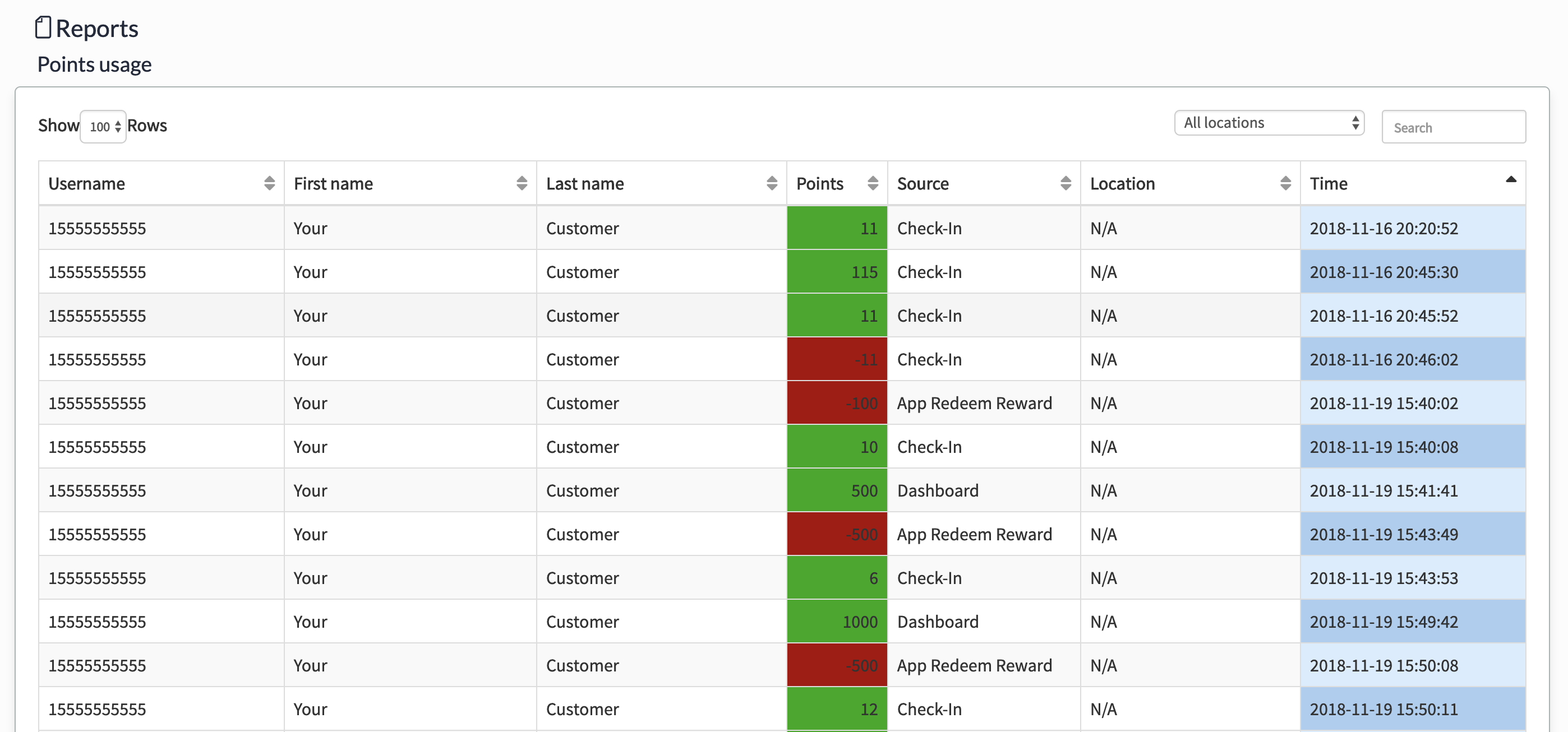1568x732 pixels.
Task: Sort by Points using its sort arrows
Action: pos(873,183)
